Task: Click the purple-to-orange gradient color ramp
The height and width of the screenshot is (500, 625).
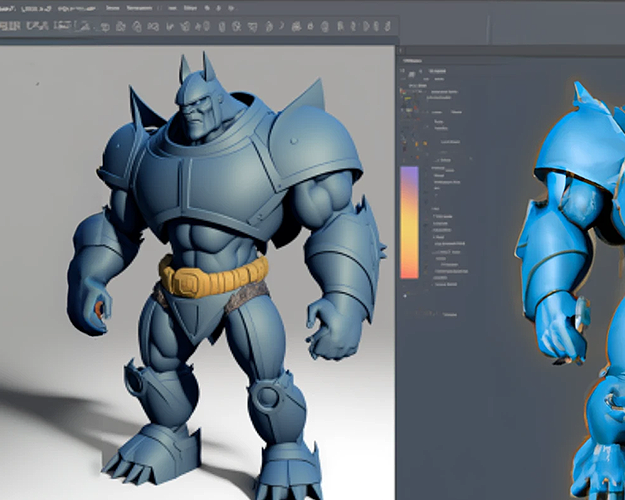Action: [409, 222]
